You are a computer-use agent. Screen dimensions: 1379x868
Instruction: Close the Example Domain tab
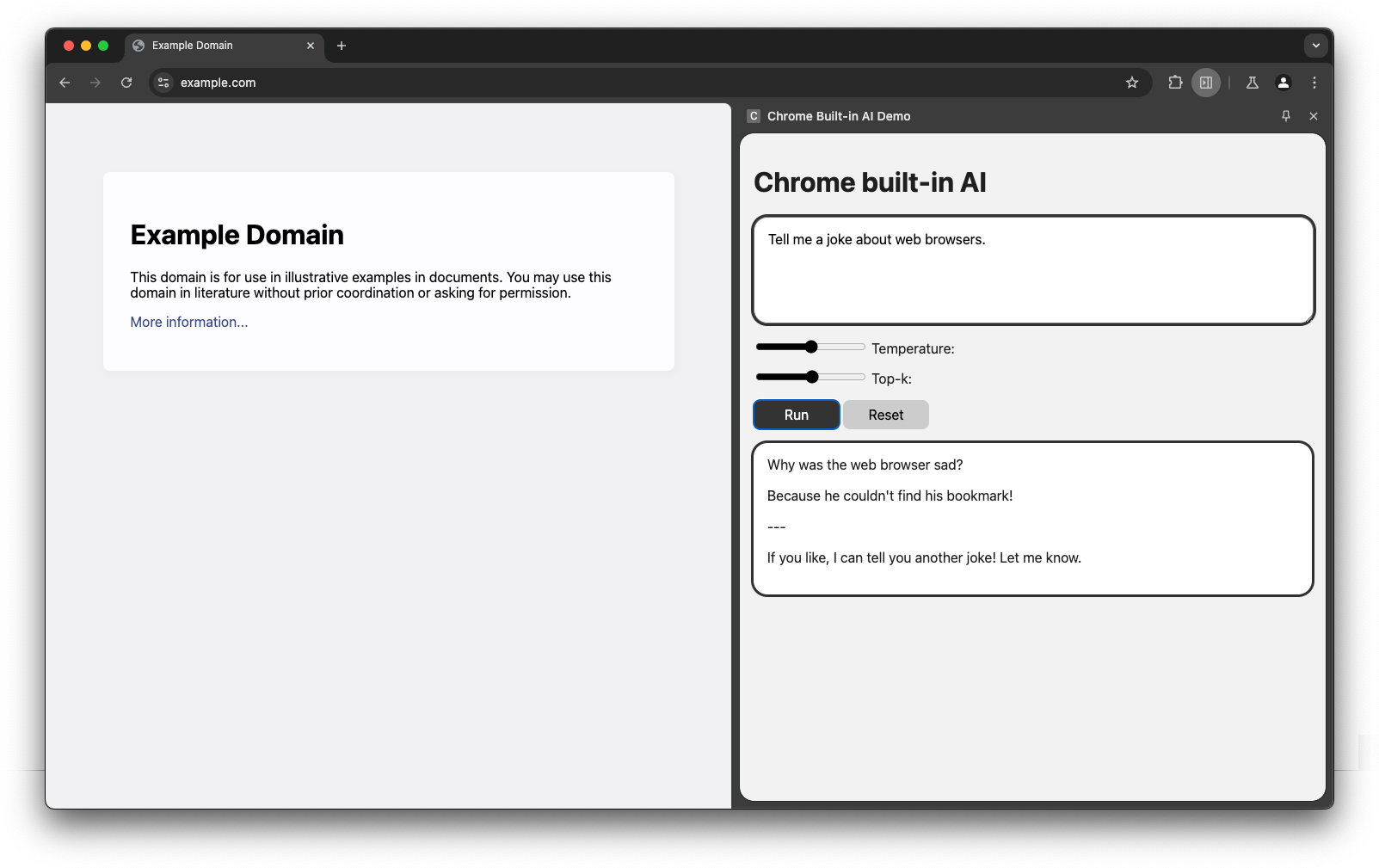point(311,46)
